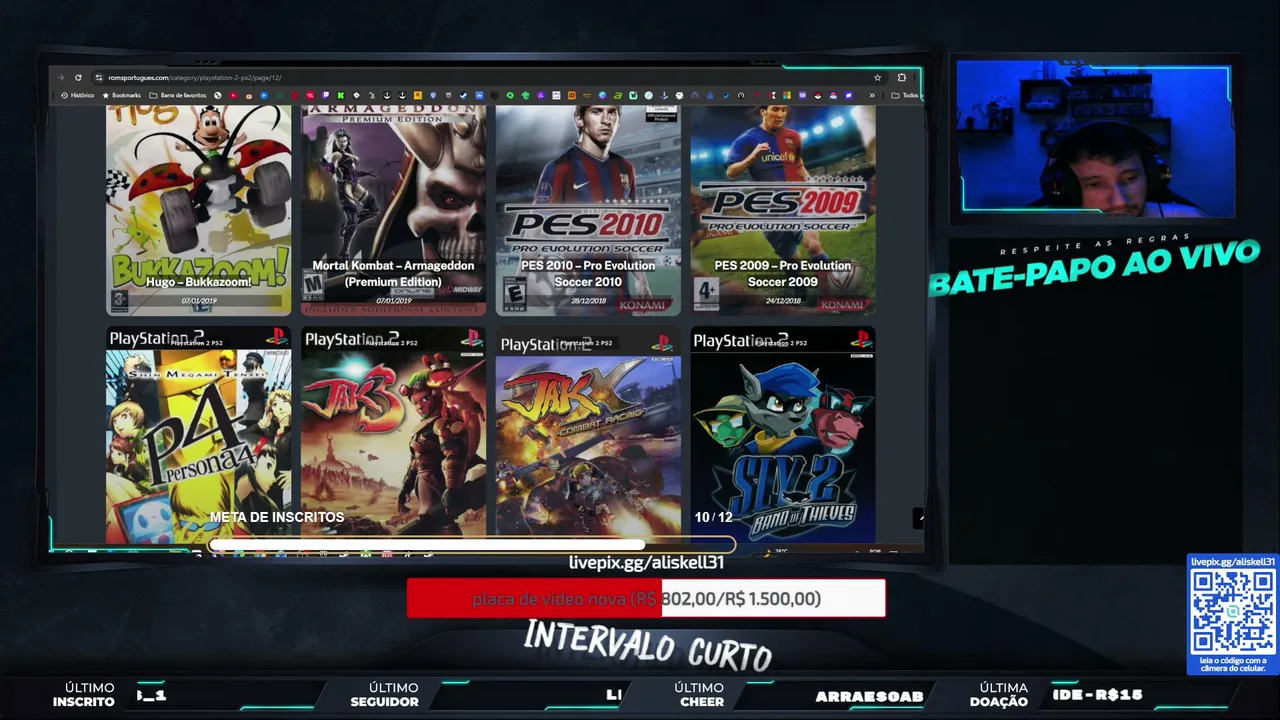Click the Meta de Inscritos progress bar

472,546
